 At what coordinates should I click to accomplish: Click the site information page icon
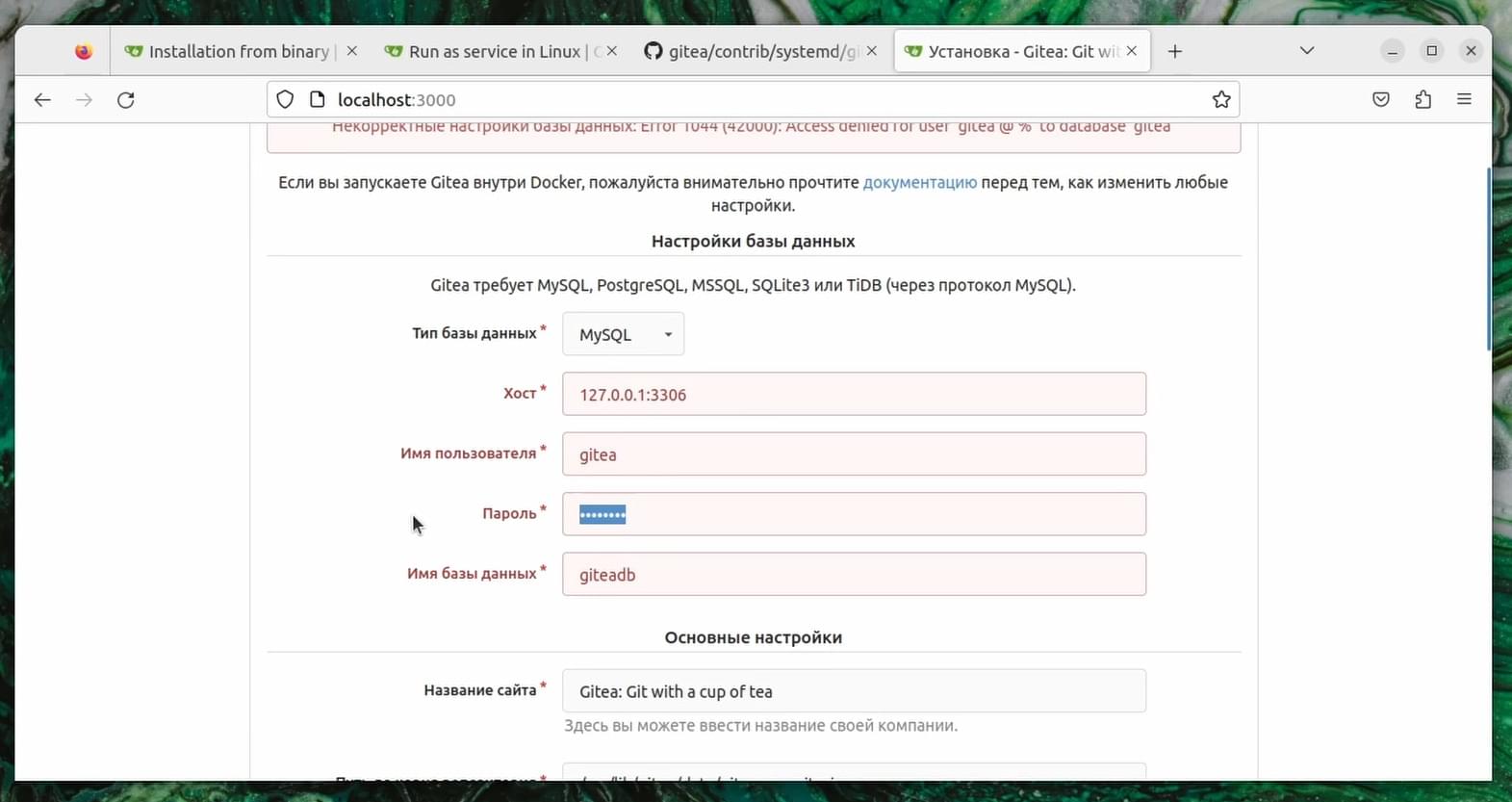317,99
